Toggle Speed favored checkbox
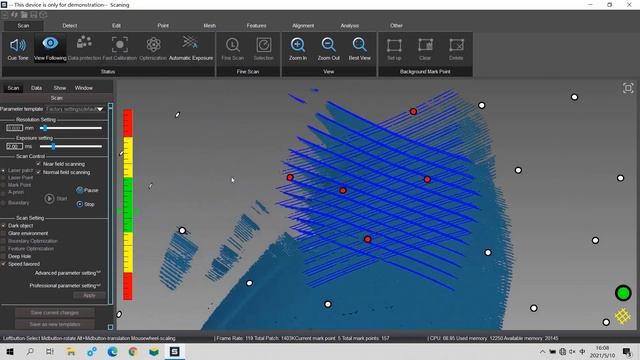Screen dimensions: 640x360 [x=4, y=264]
